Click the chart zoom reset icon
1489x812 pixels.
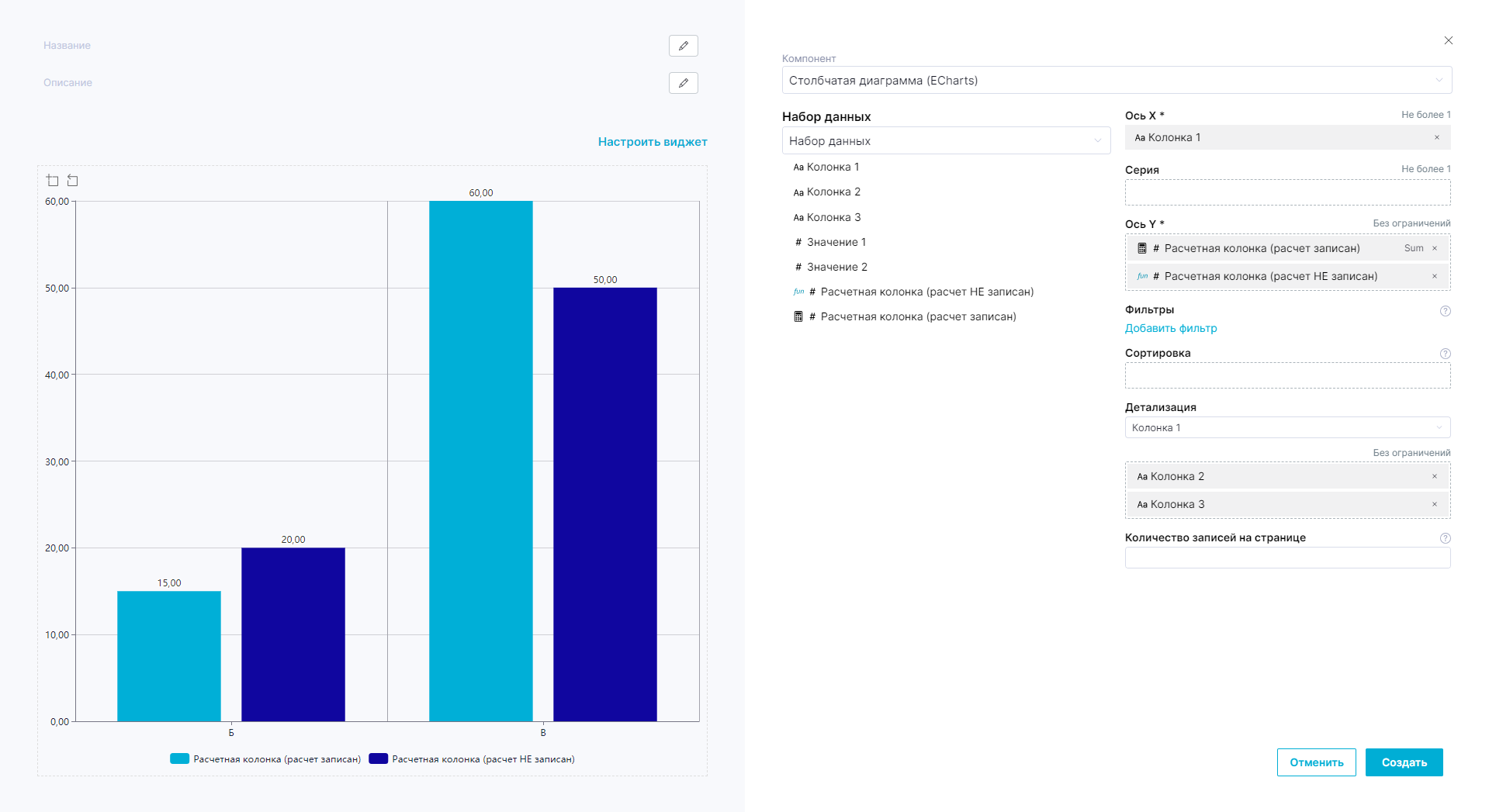[73, 181]
